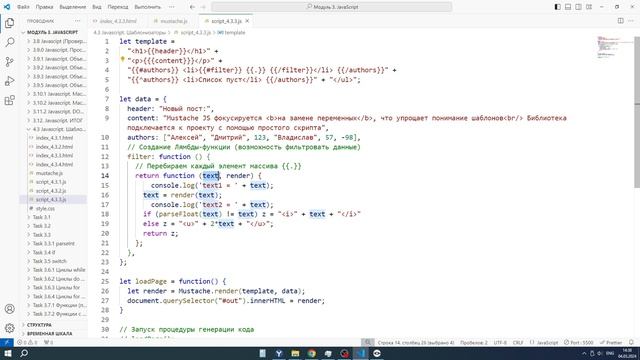Viewport: 640px width, 360px height.
Task: Open the Manage gear settings icon
Action: pos(9,328)
